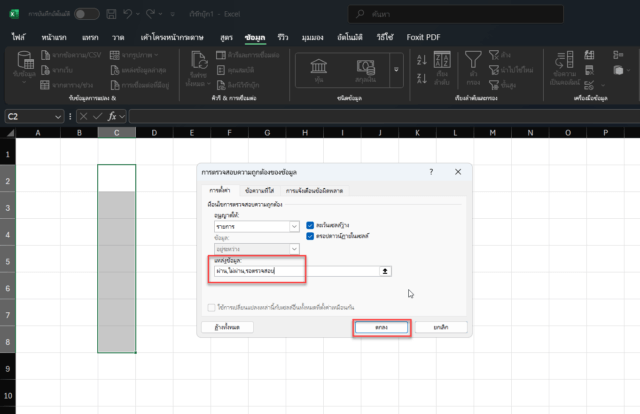Switch to the Error Alert dialog tab

click(314, 191)
